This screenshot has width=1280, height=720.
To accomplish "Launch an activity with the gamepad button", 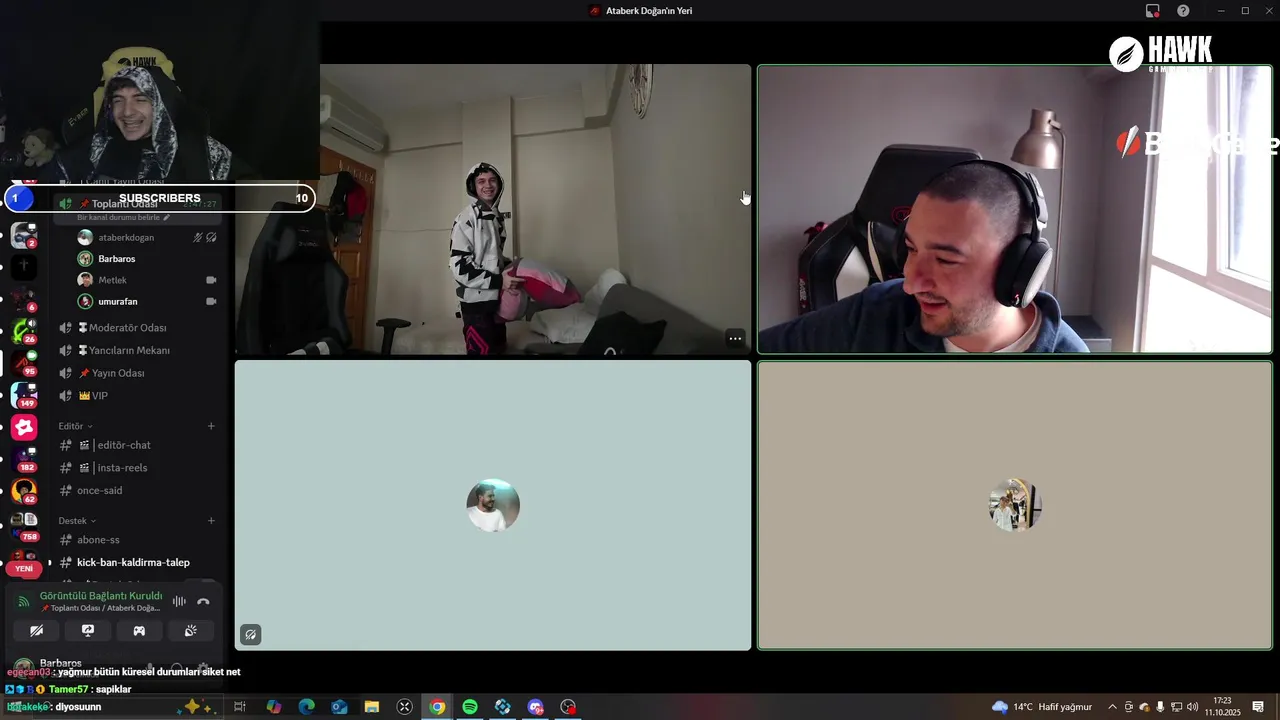I will 139,631.
